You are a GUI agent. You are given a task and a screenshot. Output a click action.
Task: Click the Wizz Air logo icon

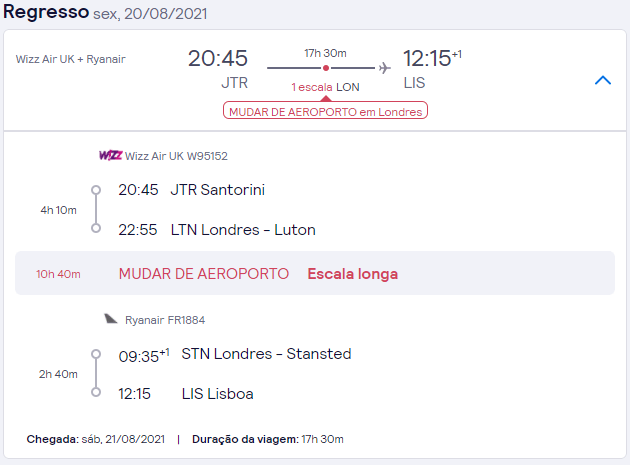pyautogui.click(x=110, y=155)
